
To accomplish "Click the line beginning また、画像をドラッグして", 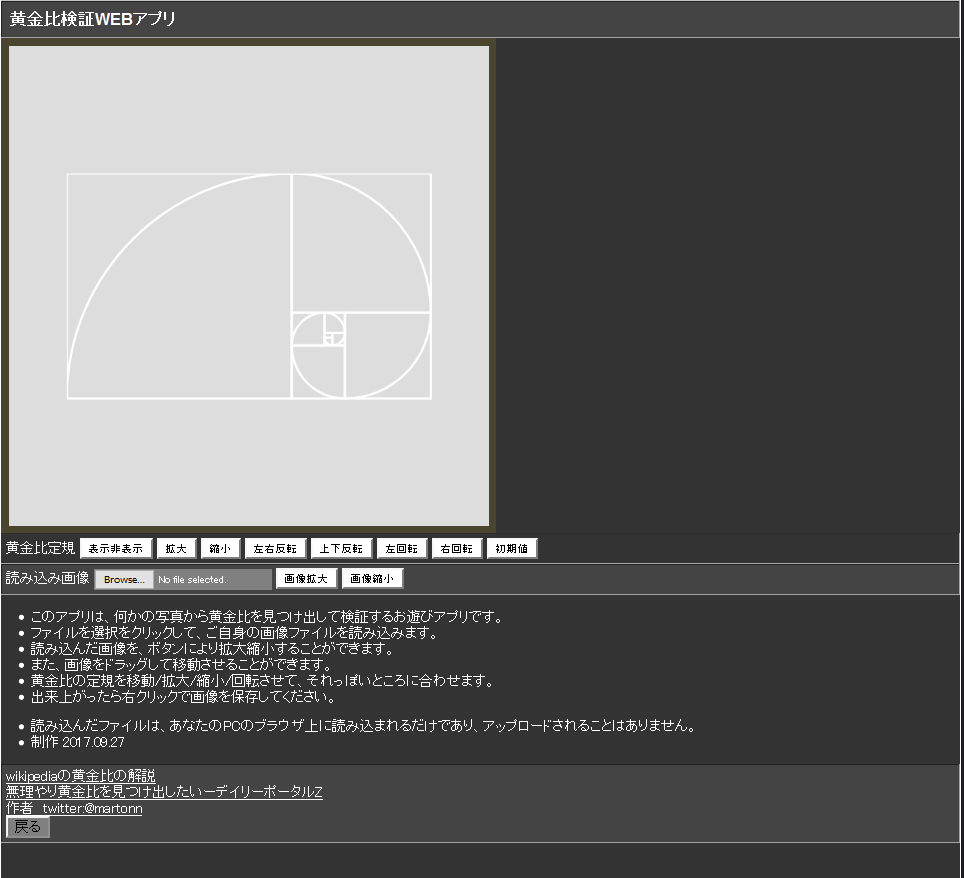I will pos(181,665).
